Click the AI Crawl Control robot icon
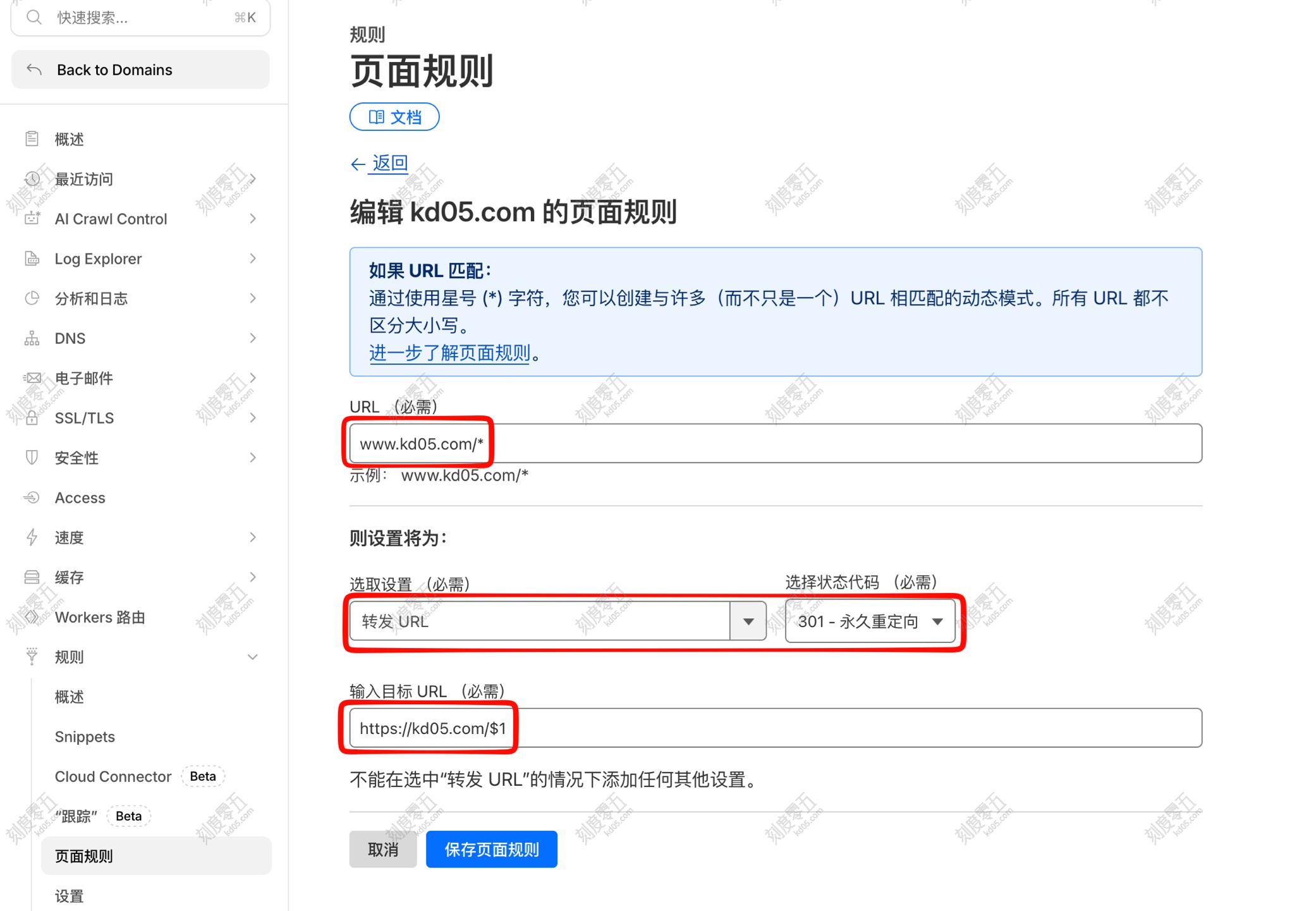This screenshot has width=1316, height=911. [x=32, y=219]
